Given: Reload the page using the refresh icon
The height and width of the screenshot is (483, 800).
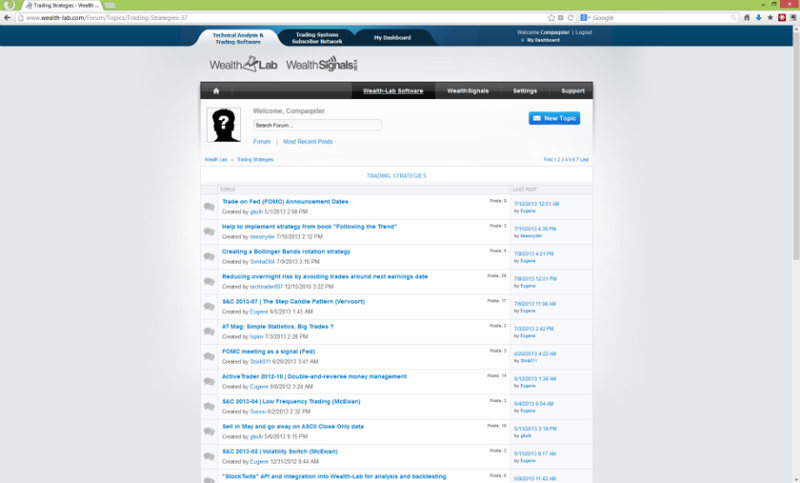Looking at the screenshot, I should (x=572, y=18).
